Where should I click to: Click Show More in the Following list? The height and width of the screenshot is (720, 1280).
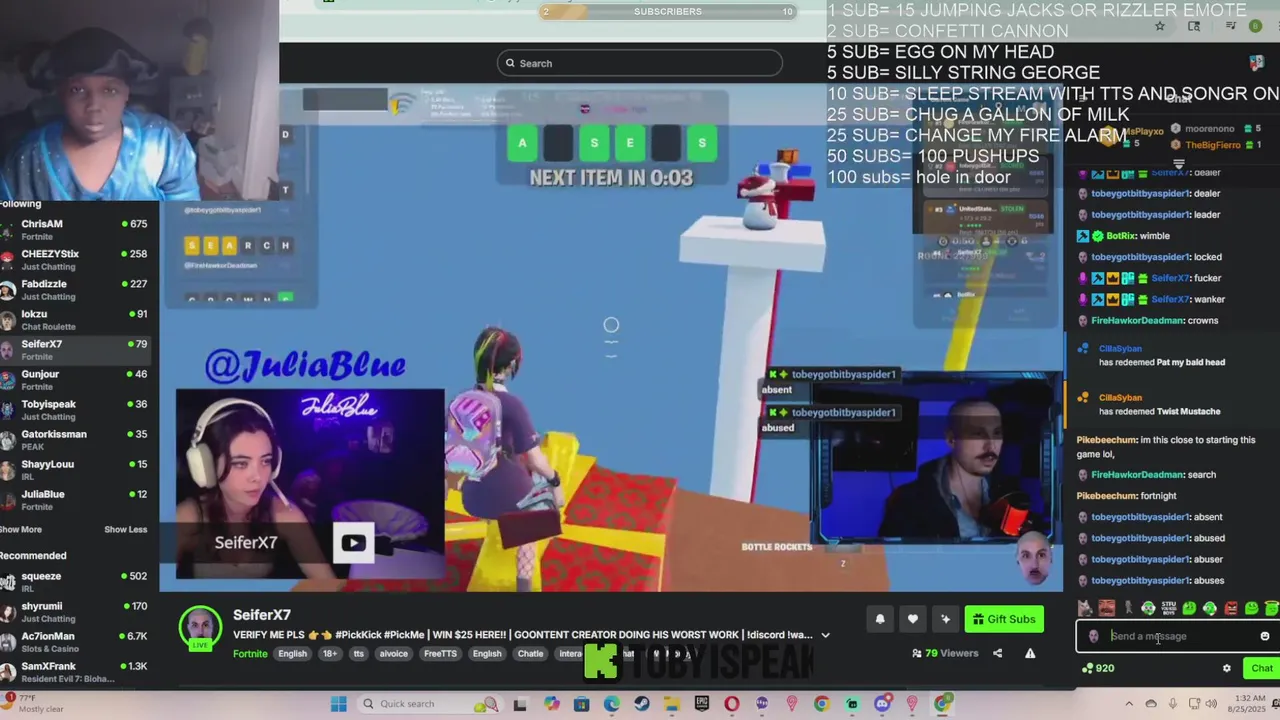[21, 529]
